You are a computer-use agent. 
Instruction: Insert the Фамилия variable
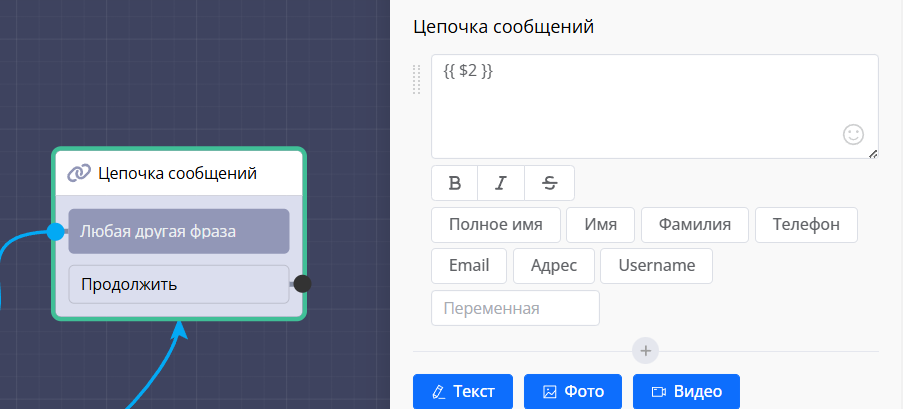694,225
